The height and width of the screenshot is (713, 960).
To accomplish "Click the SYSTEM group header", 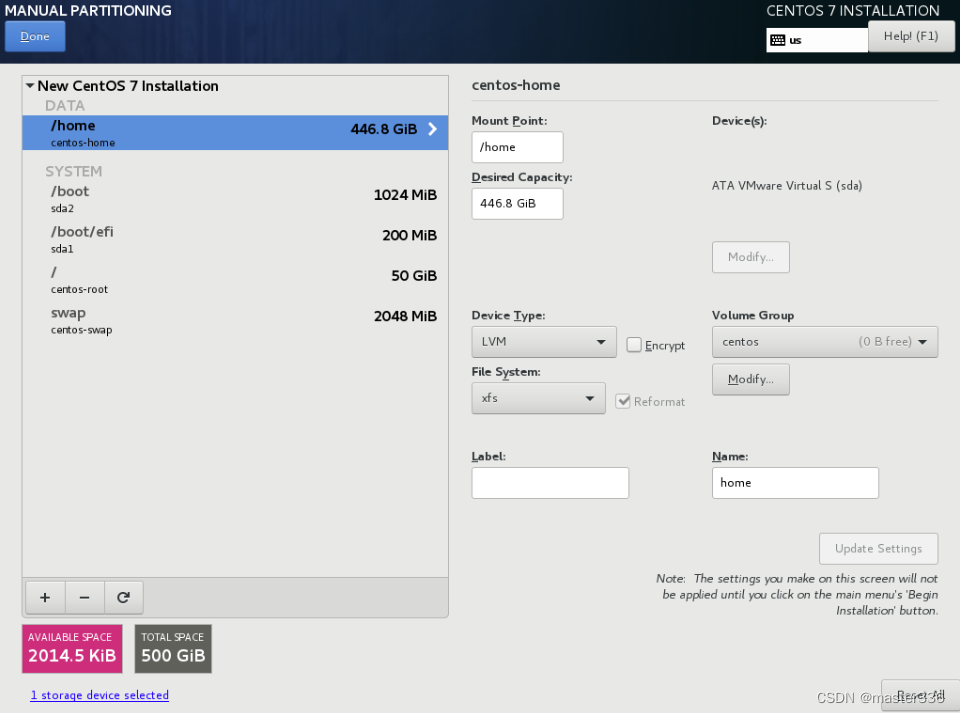I will tap(73, 171).
